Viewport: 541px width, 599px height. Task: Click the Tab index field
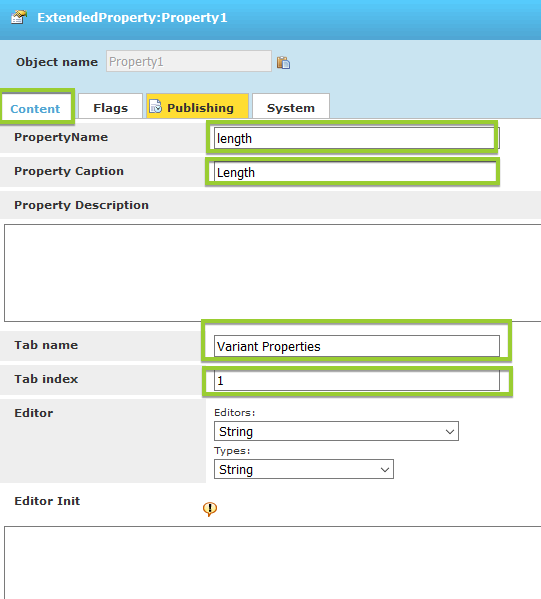[356, 380]
